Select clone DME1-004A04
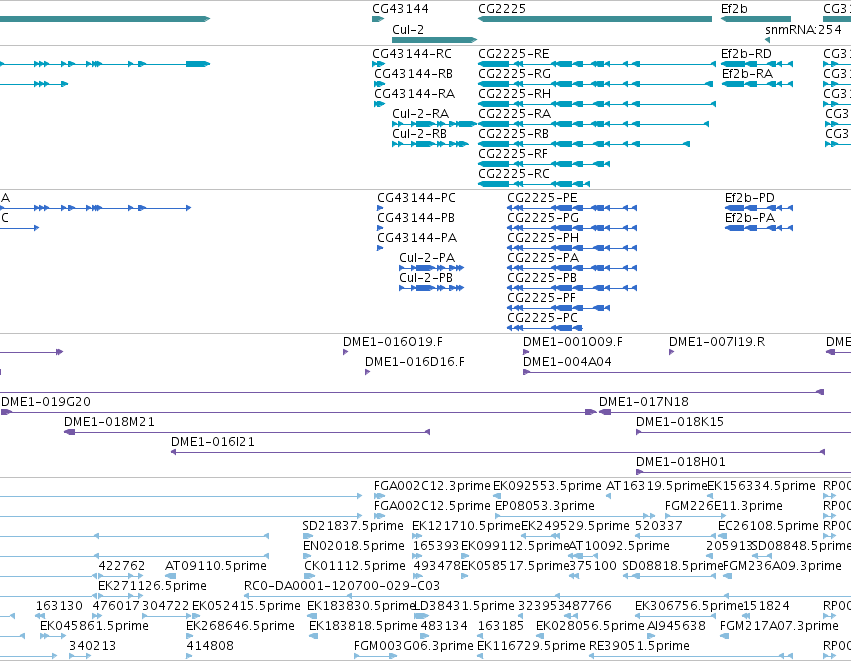This screenshot has height=661, width=851. (x=567, y=363)
